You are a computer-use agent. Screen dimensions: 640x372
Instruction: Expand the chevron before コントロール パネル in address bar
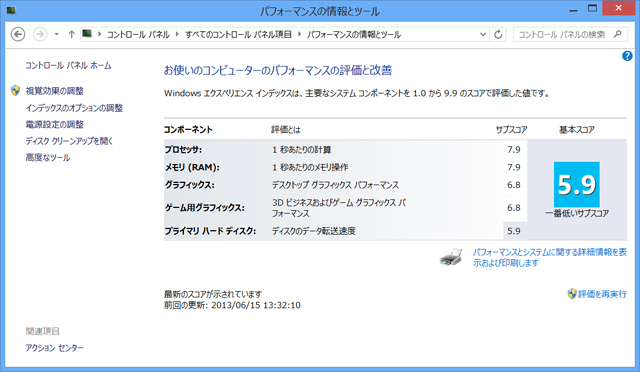tap(100, 34)
